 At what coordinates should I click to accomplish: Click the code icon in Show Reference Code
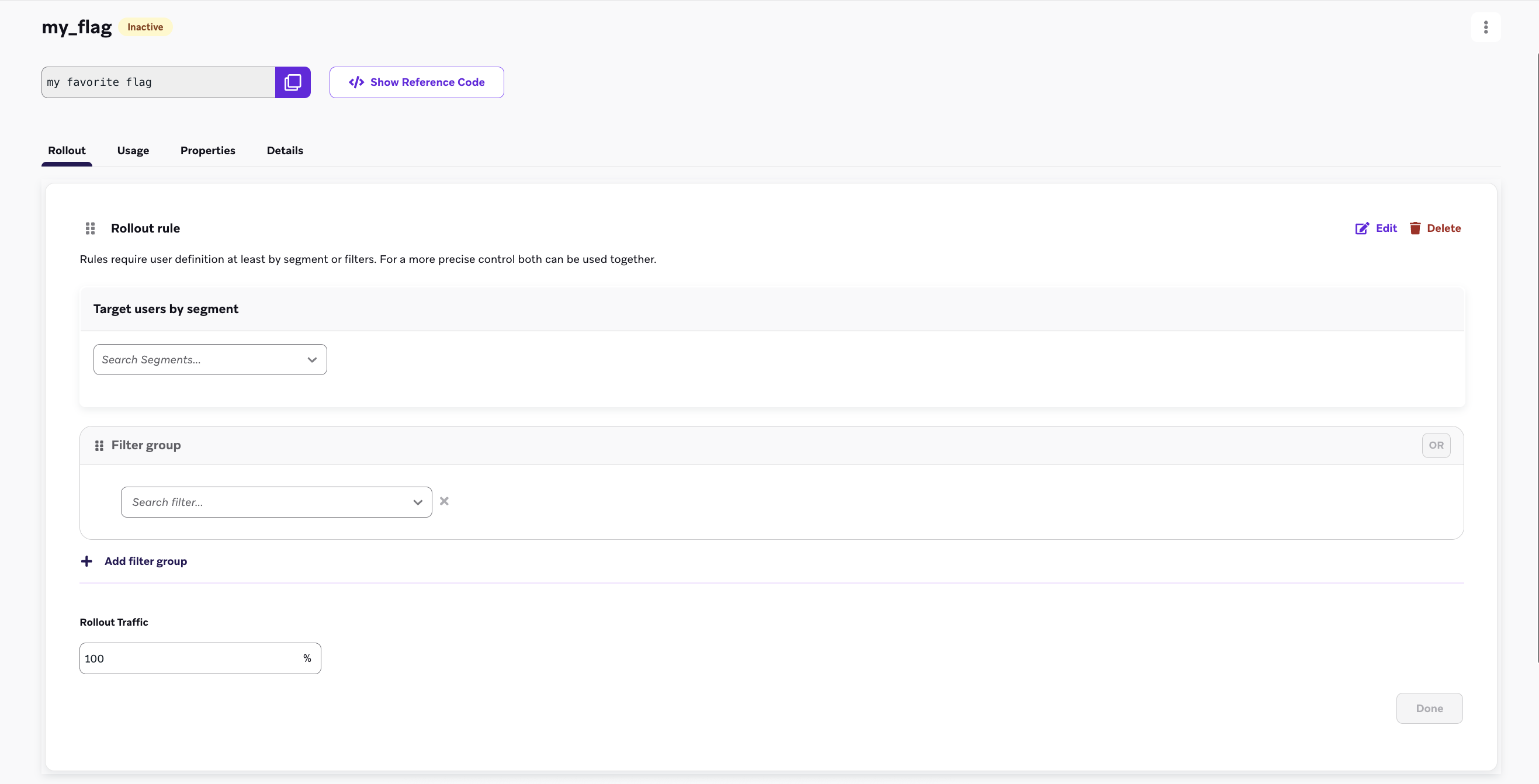coord(356,82)
